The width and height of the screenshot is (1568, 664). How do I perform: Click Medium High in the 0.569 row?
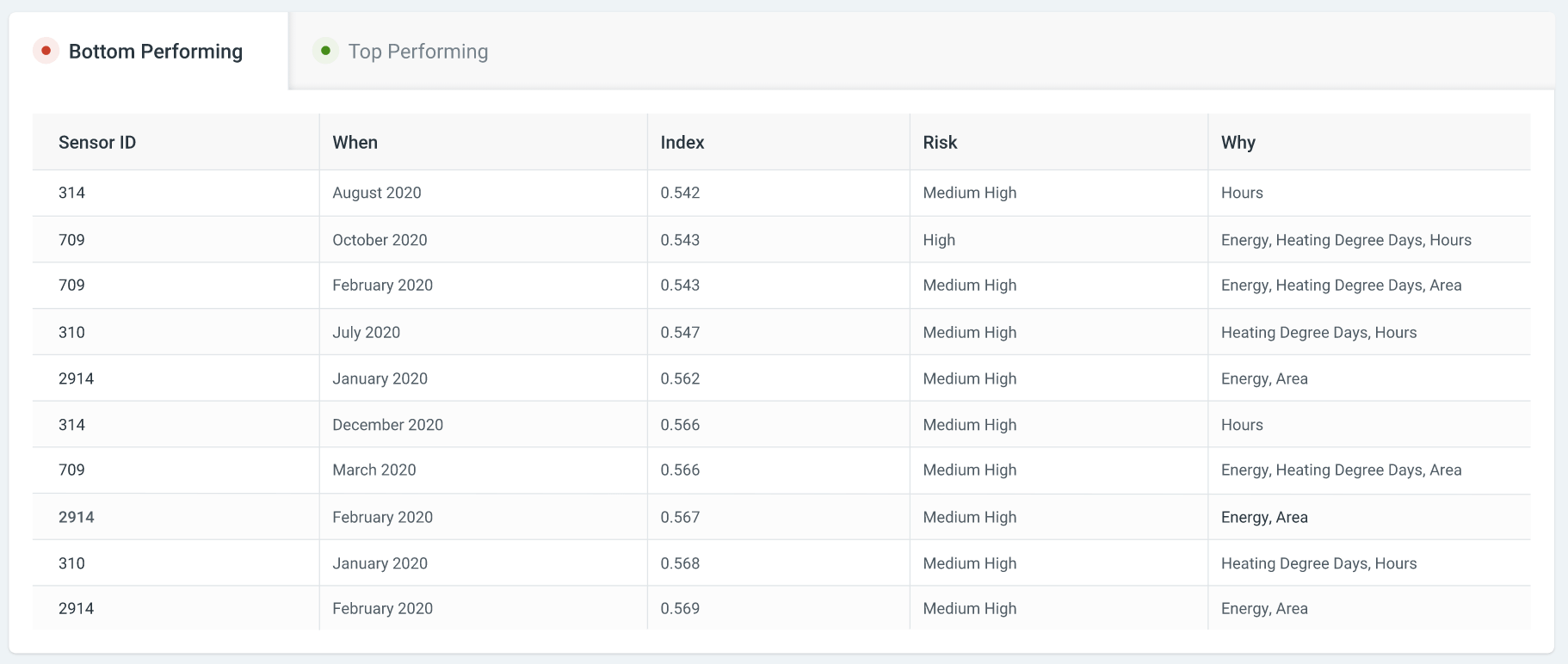(x=970, y=609)
